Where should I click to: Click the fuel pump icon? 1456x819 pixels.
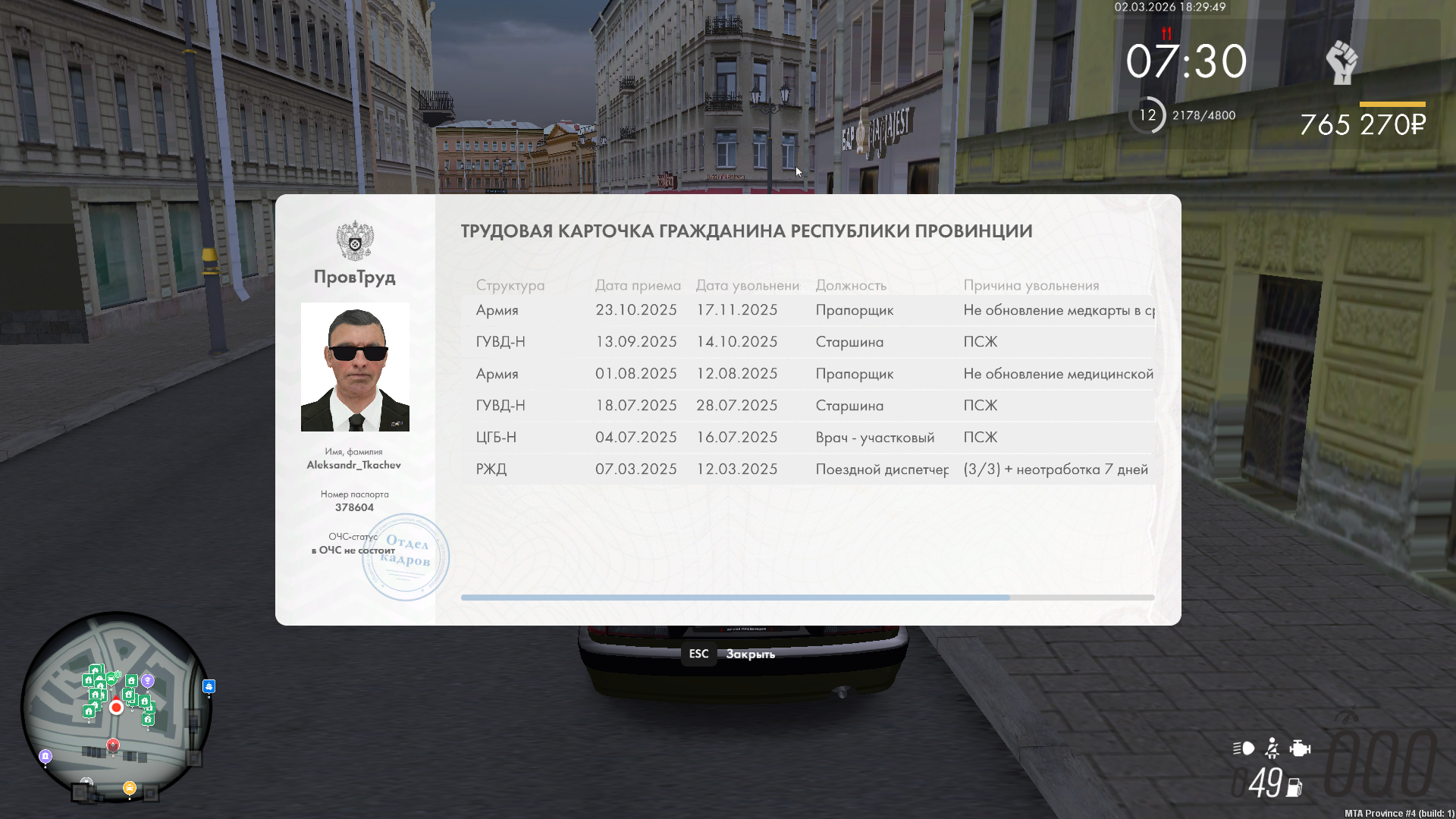1294,788
